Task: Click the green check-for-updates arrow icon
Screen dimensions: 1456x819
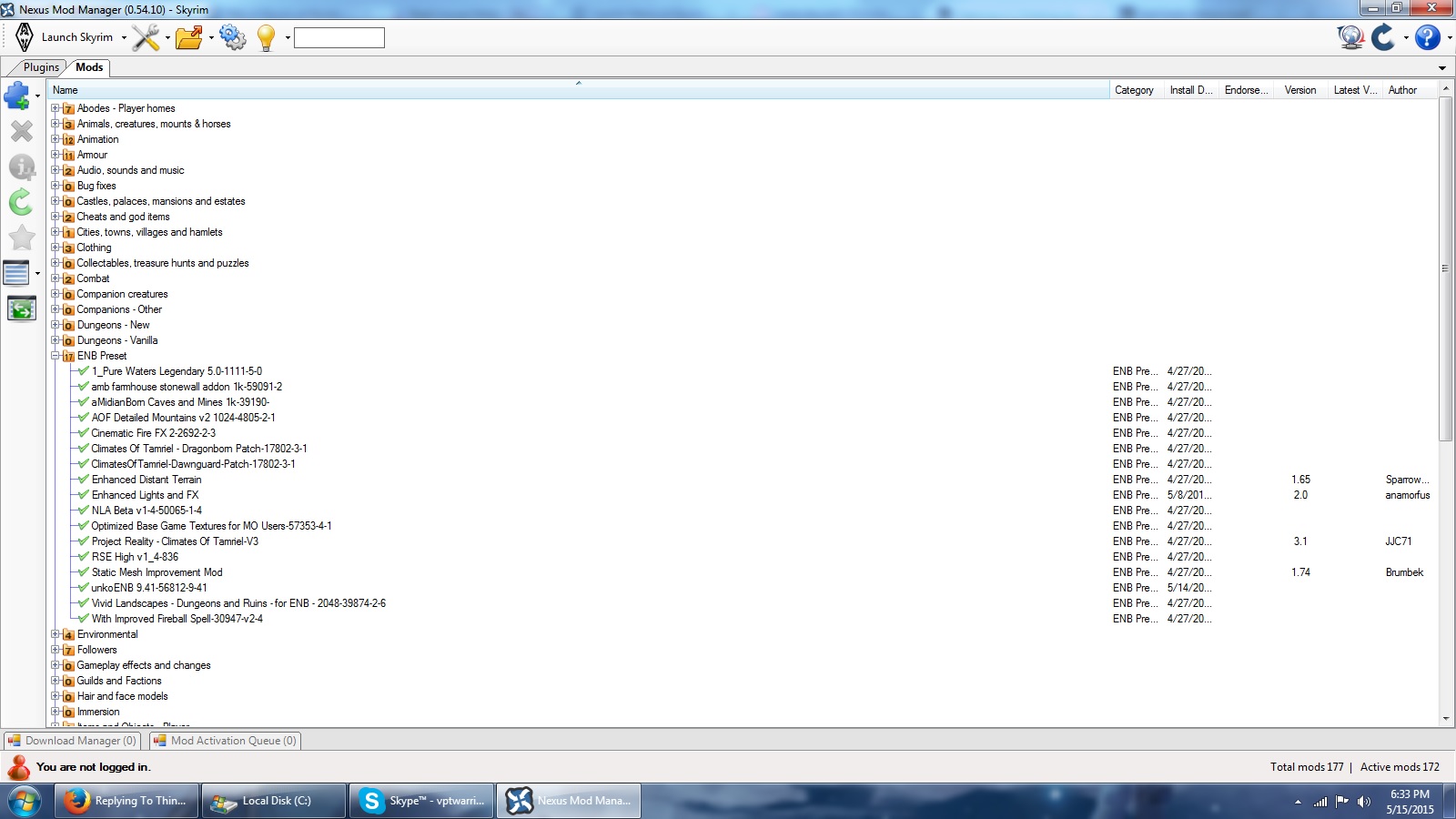Action: (21, 202)
